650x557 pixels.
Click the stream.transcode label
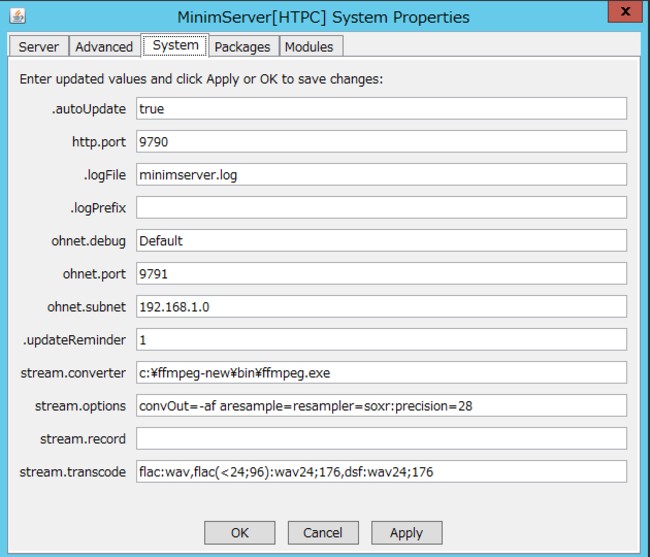point(73,472)
